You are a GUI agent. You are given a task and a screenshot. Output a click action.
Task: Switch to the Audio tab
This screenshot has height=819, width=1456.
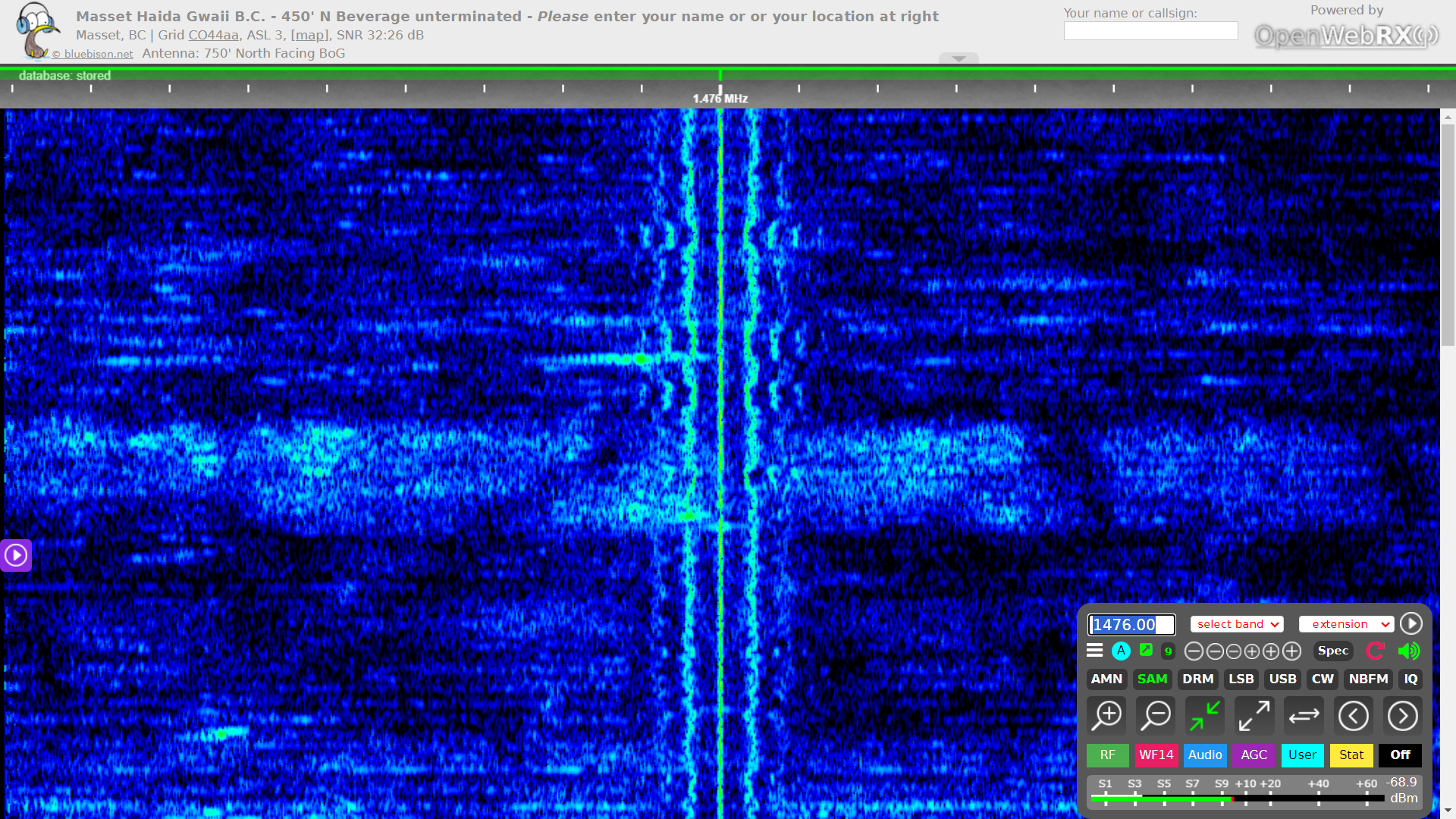coord(1204,755)
